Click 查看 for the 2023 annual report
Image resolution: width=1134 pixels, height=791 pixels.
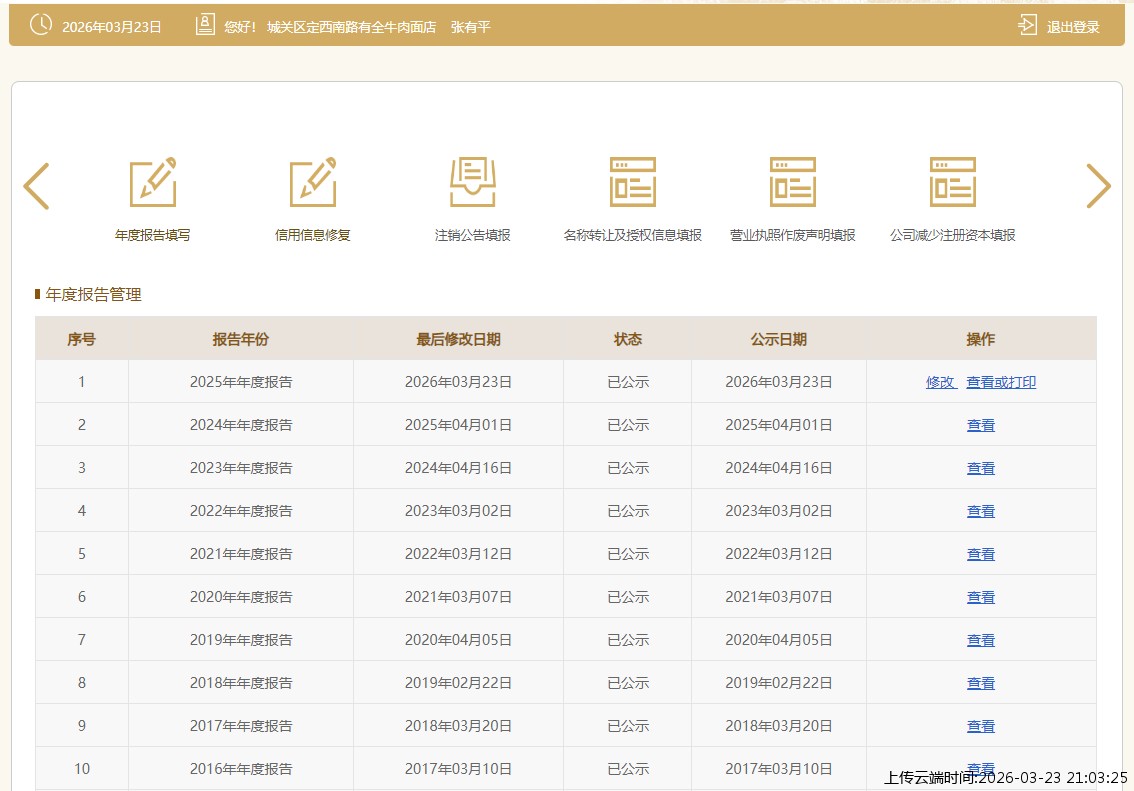980,468
